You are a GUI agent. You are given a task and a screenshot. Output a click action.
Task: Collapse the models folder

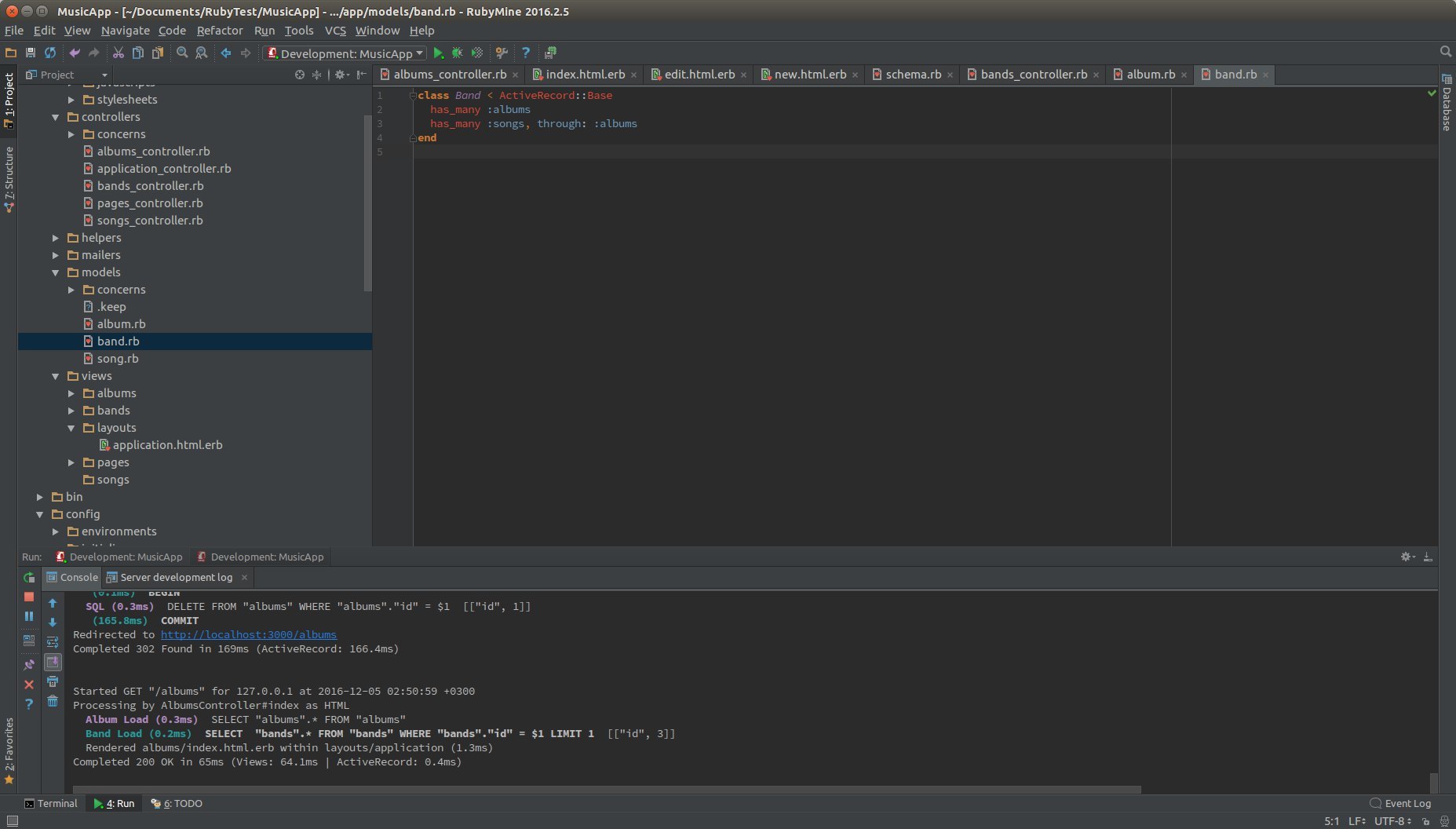56,272
